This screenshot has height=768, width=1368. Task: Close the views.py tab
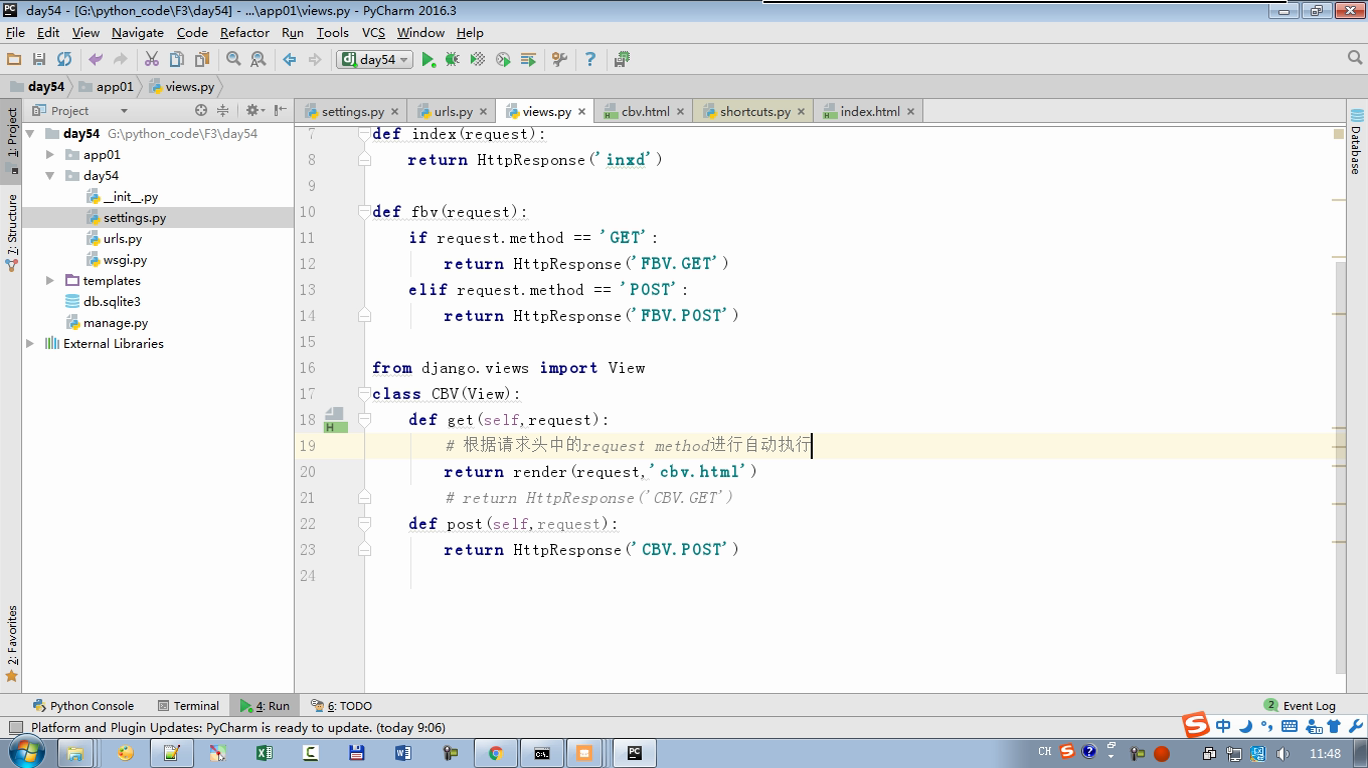coord(582,112)
